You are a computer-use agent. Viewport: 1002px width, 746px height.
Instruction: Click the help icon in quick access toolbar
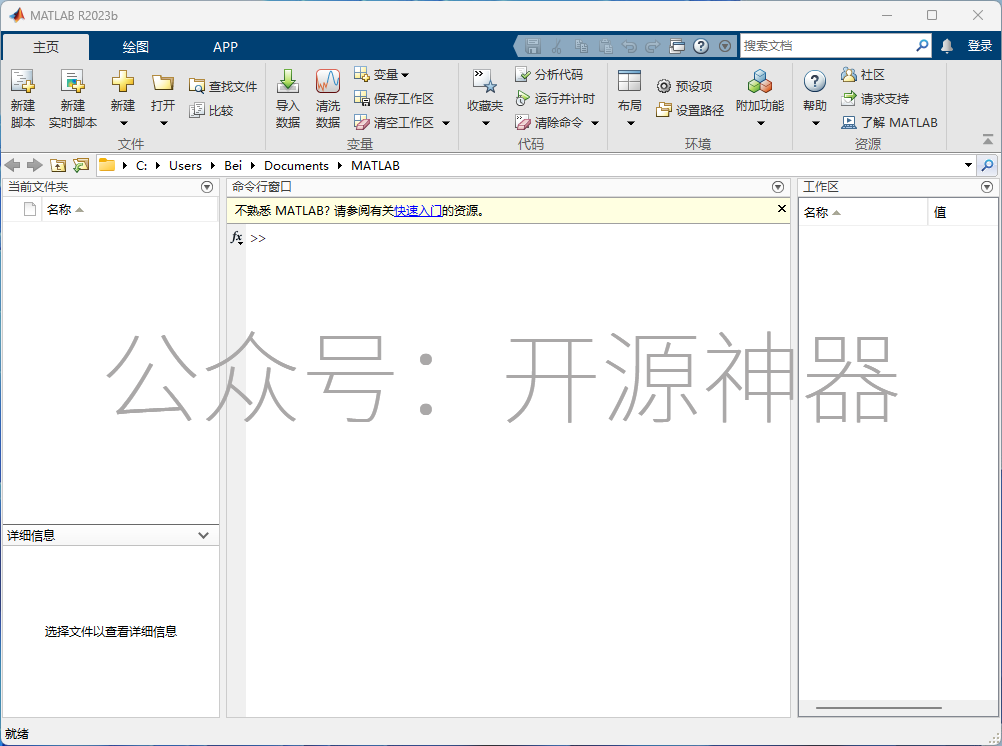click(x=701, y=46)
